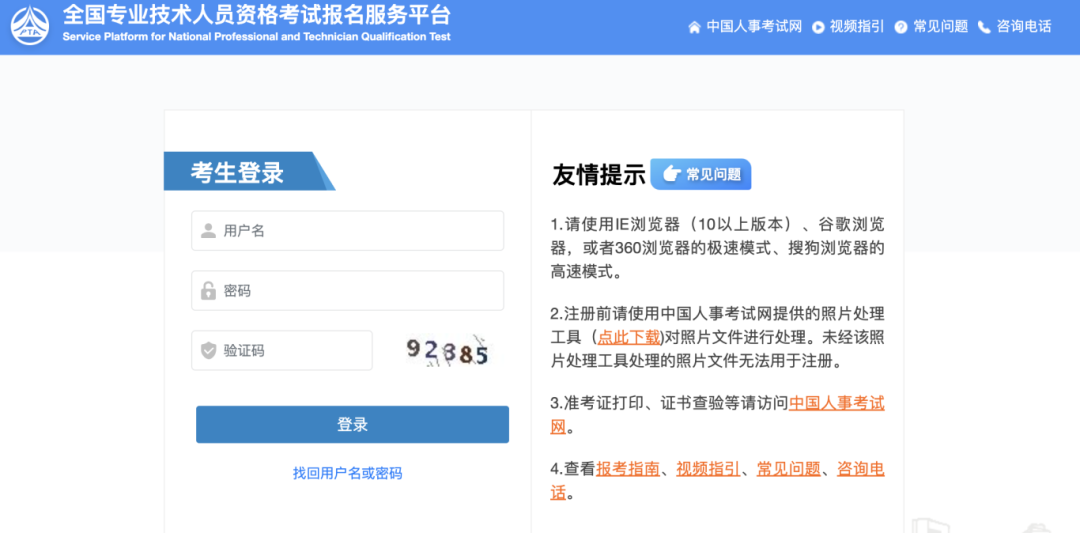Click the English subtitle Service Platform for National Professional

click(x=256, y=36)
